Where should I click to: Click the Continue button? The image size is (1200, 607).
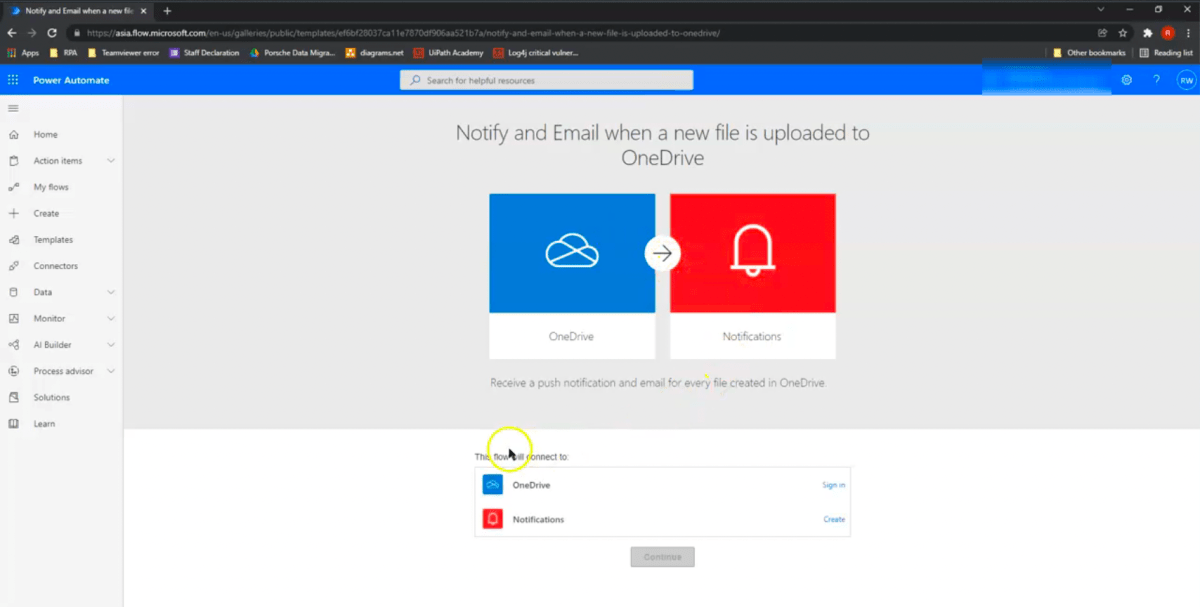662,557
